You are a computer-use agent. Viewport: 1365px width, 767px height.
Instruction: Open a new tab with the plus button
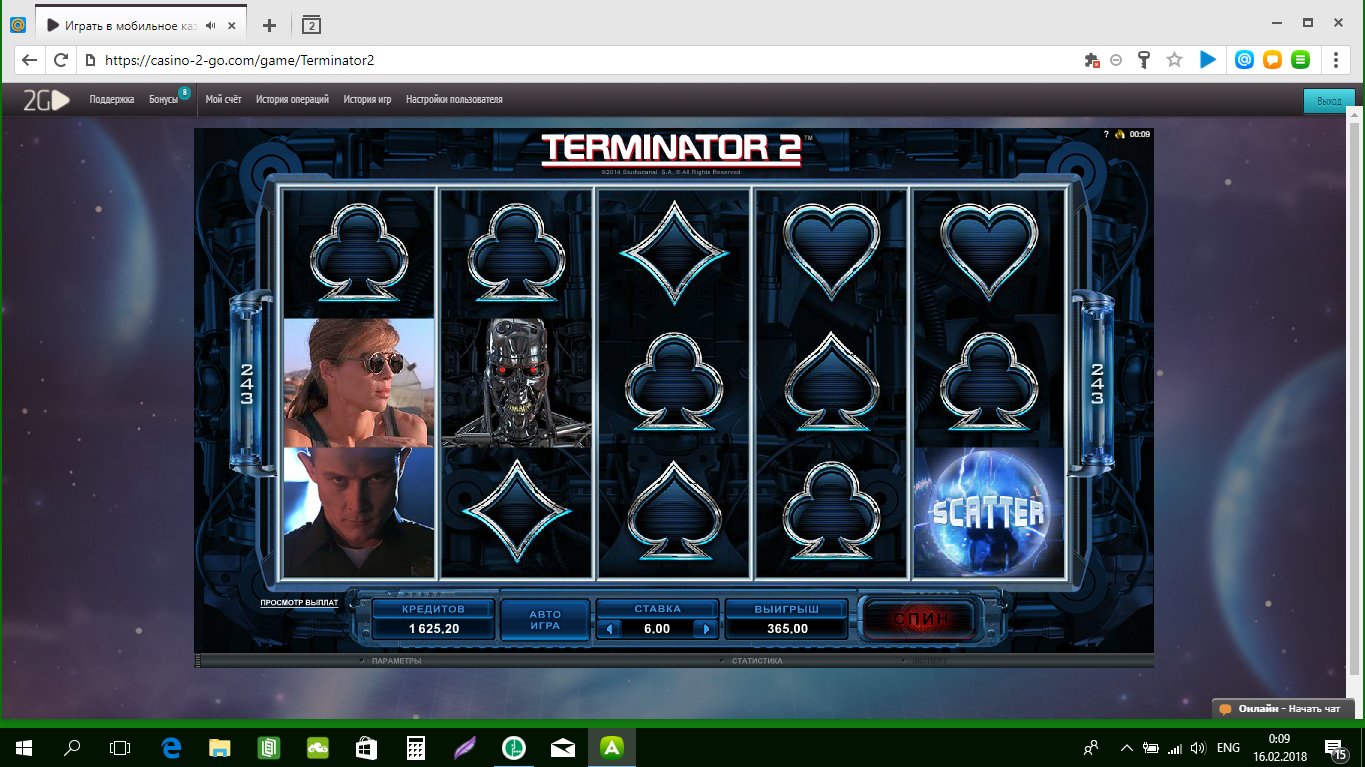coord(269,25)
